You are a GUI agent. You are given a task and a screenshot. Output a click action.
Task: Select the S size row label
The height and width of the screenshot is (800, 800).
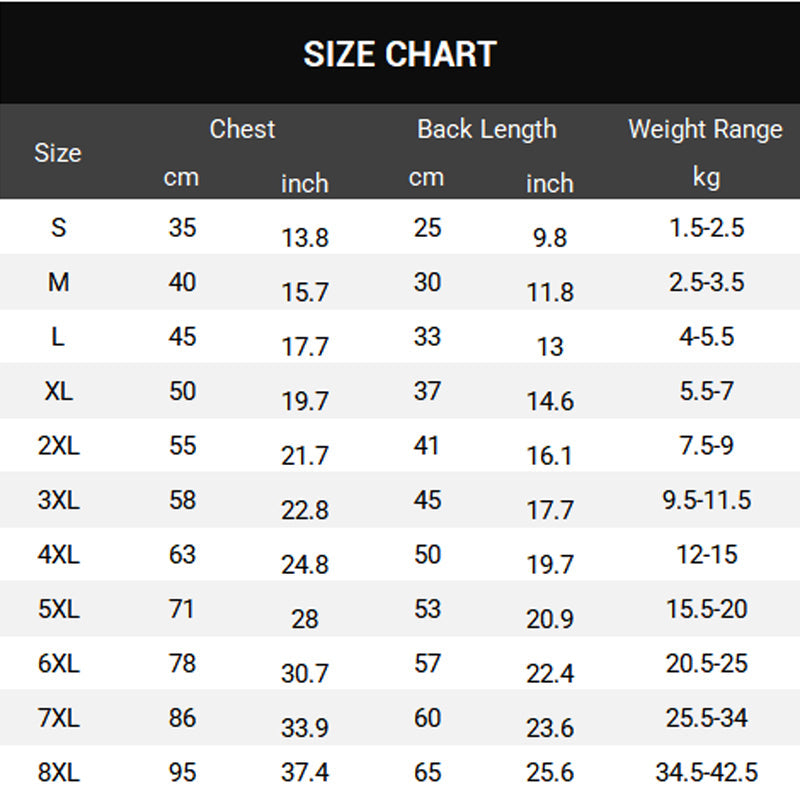pos(59,228)
